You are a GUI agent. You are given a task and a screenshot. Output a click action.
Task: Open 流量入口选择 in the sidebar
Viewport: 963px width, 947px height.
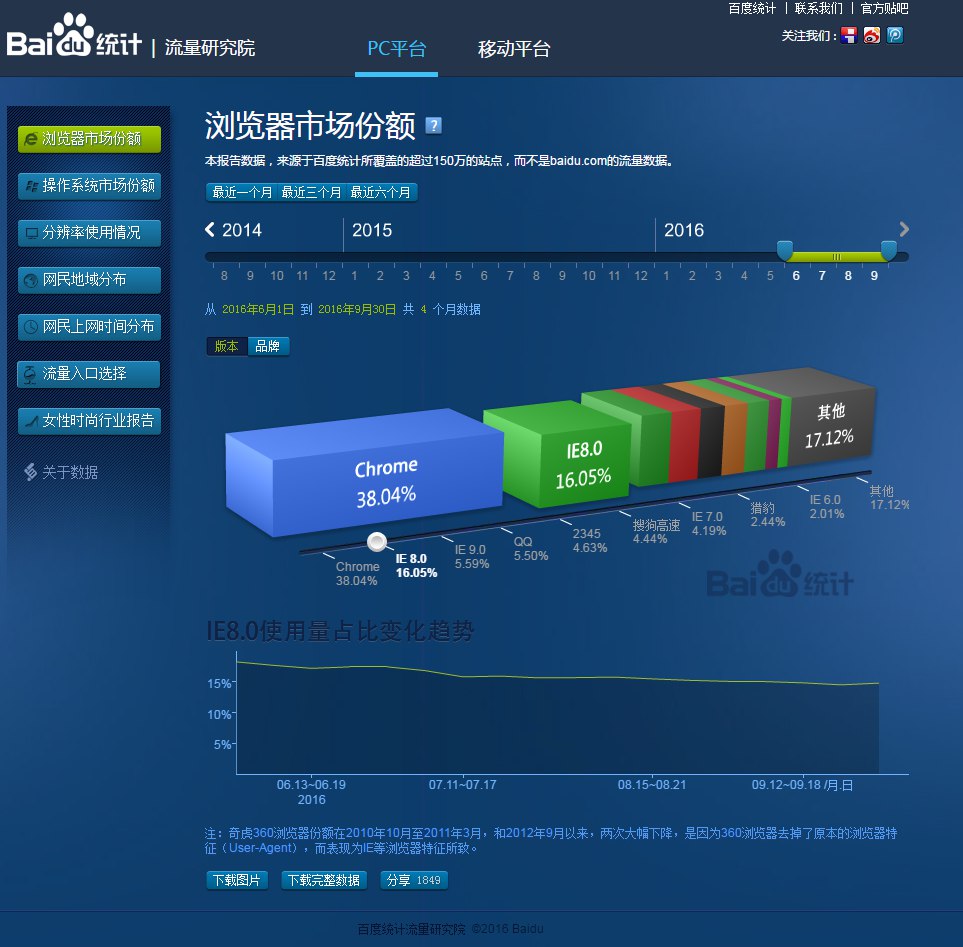coord(89,374)
